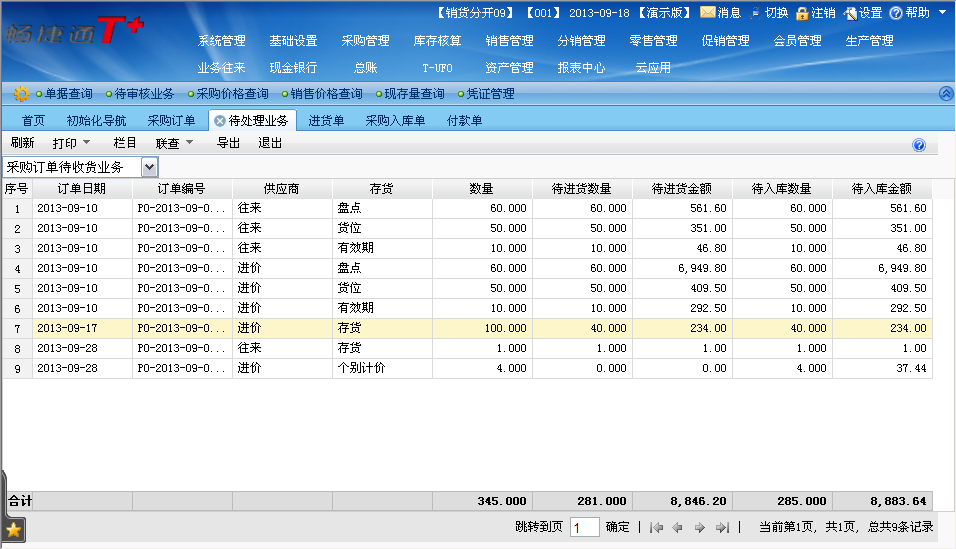The height and width of the screenshot is (549, 956).
Task: Open 采购管理 menu
Action: 365,41
